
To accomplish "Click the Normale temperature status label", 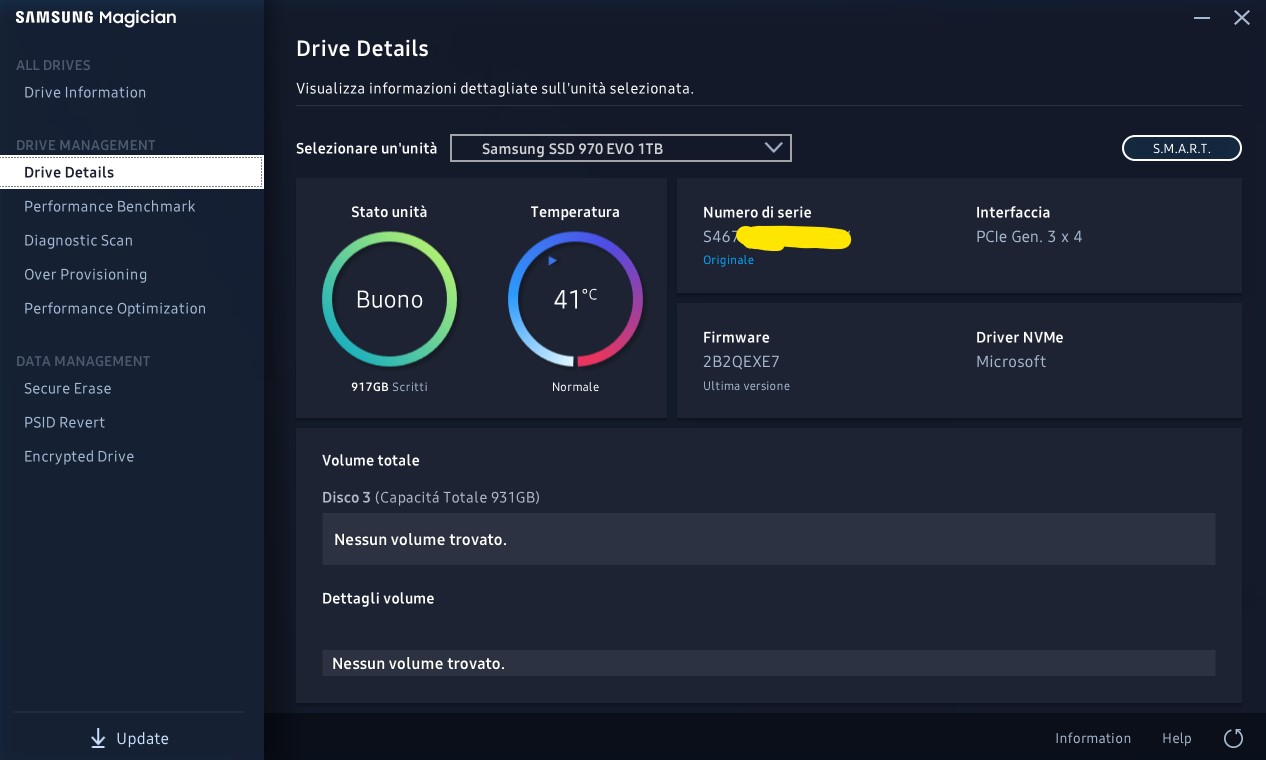I will click(x=575, y=386).
